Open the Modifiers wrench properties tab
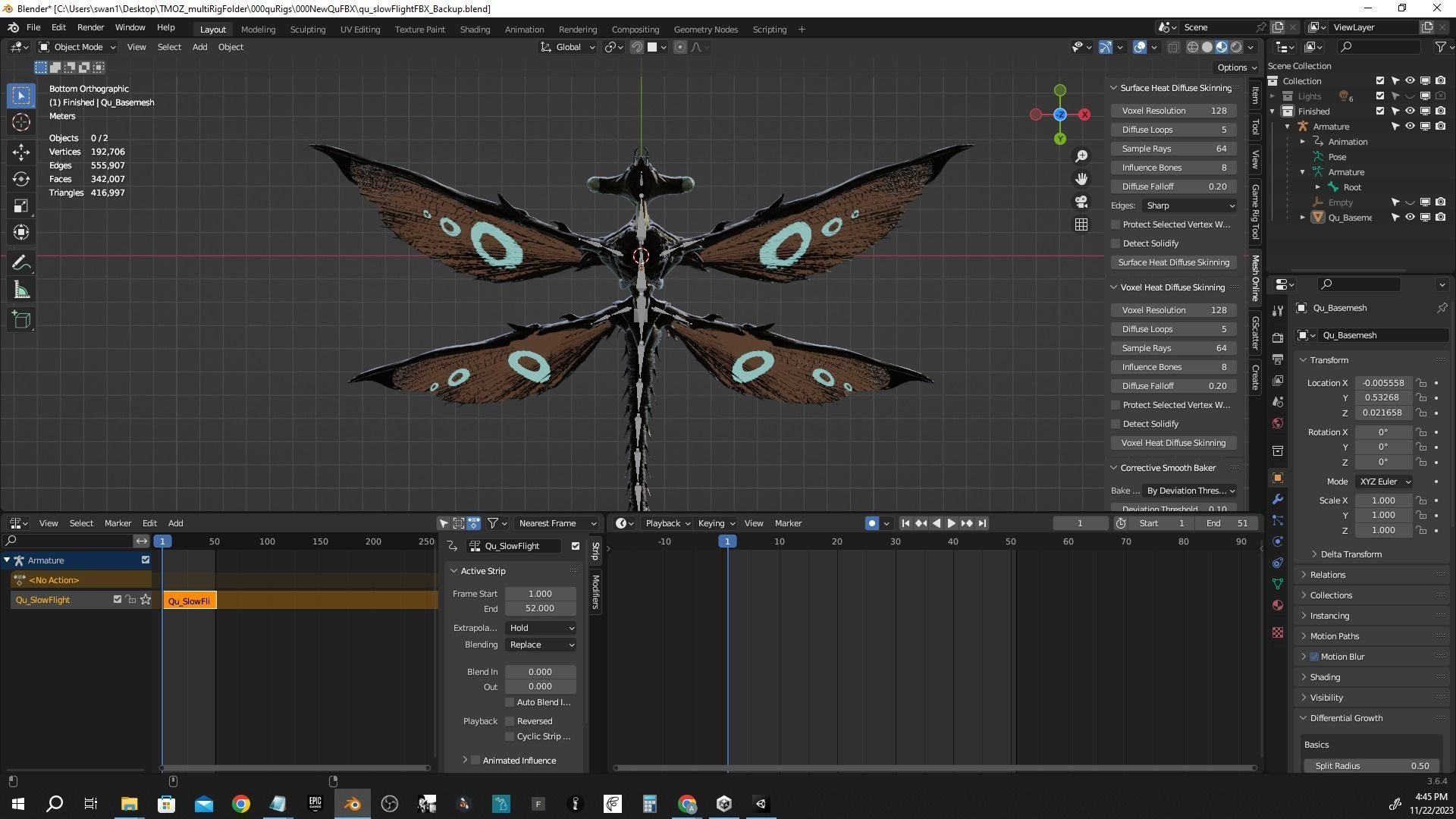This screenshot has width=1456, height=819. pos(1278,499)
